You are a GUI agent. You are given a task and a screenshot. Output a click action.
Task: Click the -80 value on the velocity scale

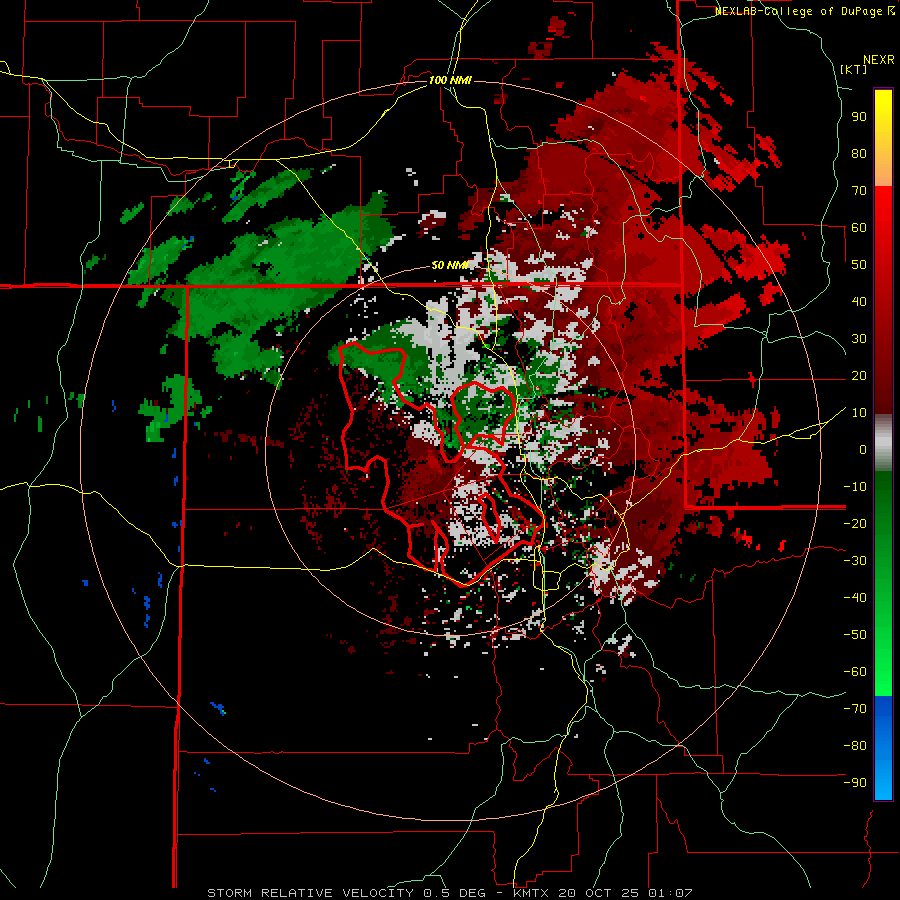click(855, 746)
